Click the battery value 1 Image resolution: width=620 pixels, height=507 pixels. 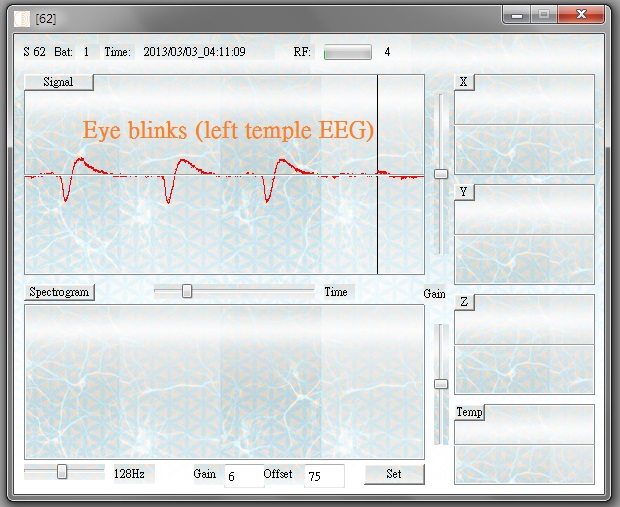coord(86,52)
